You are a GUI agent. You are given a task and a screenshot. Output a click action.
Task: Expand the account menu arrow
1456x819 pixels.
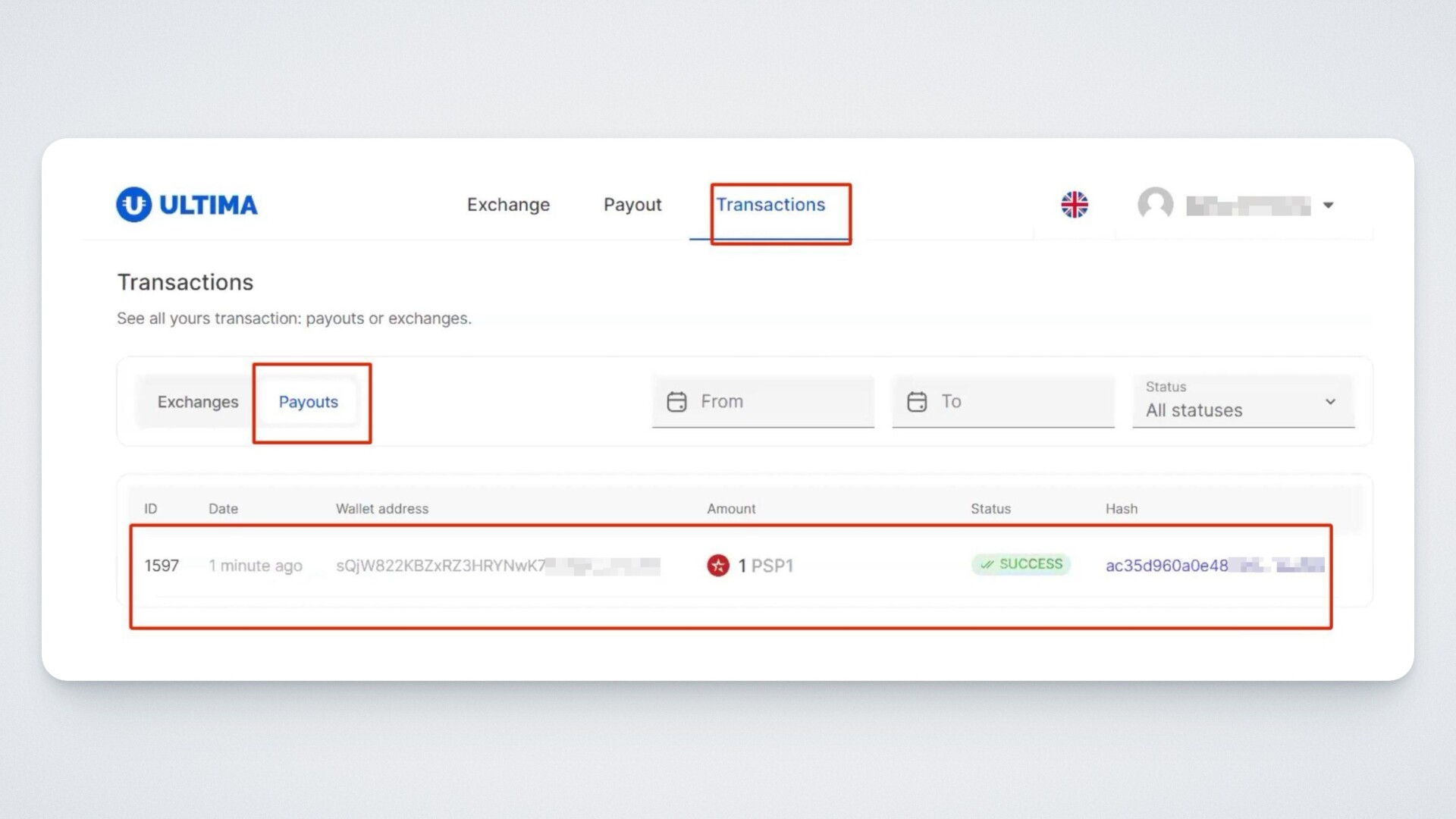[x=1329, y=206]
